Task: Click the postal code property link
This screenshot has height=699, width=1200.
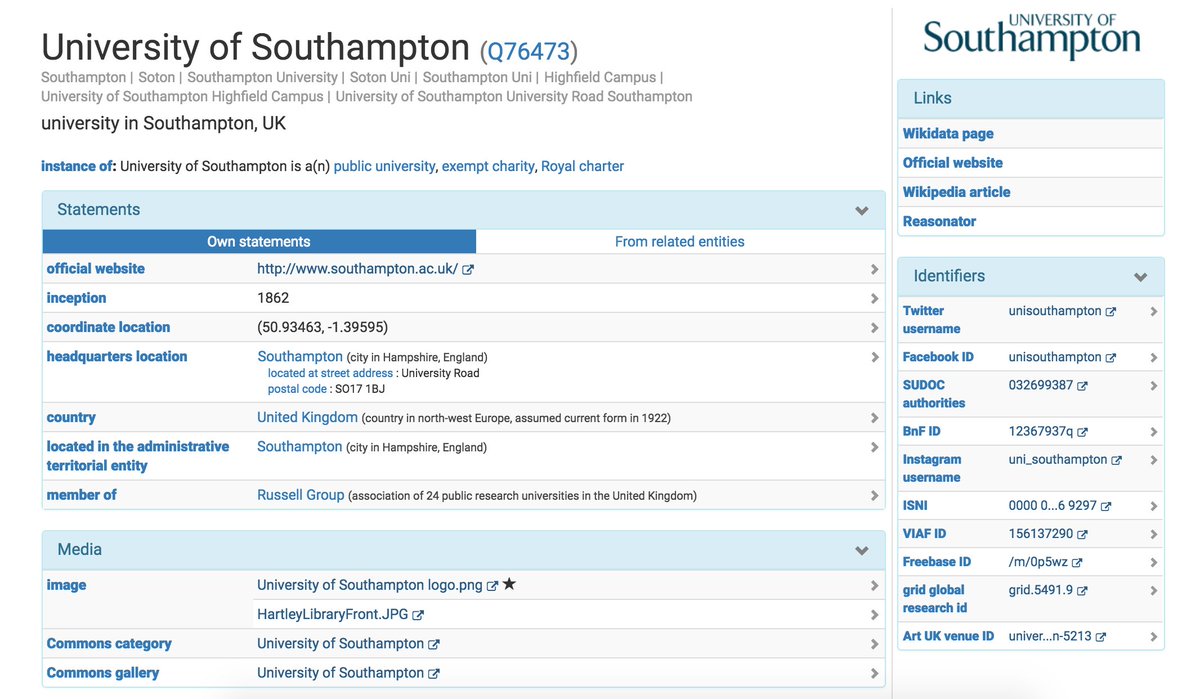Action: point(297,389)
